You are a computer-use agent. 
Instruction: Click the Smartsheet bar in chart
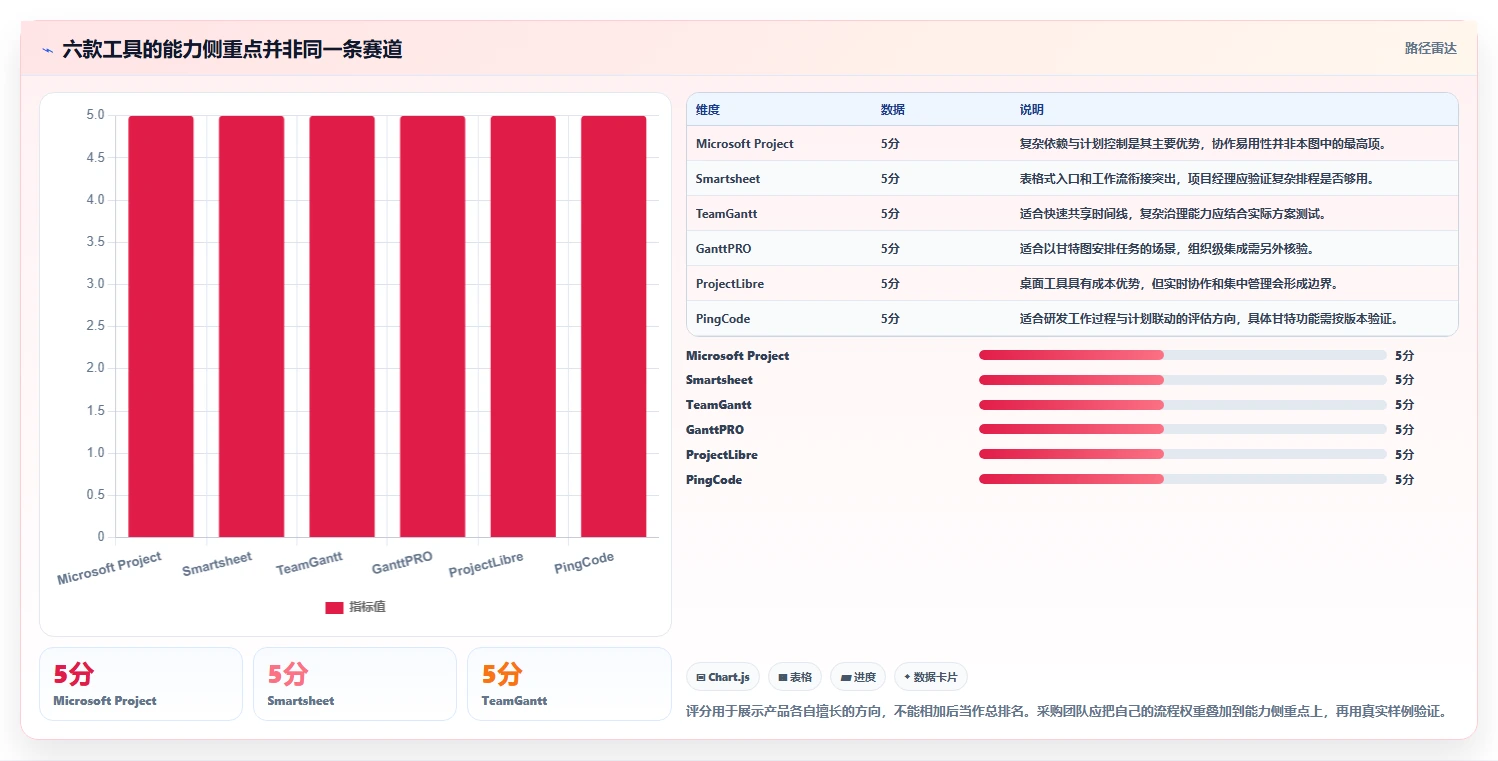coord(251,326)
